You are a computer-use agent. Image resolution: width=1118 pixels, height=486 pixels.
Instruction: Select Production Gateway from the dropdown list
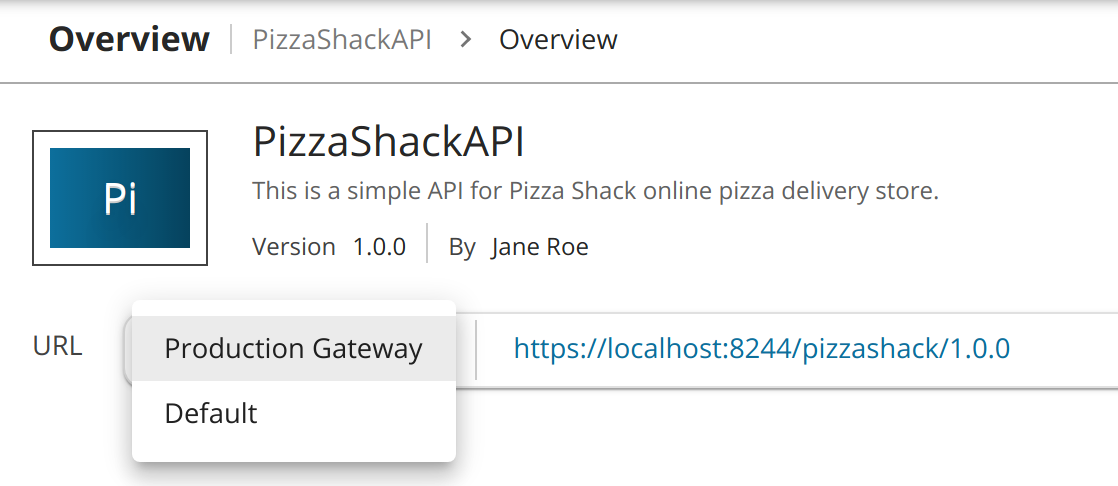pyautogui.click(x=293, y=349)
